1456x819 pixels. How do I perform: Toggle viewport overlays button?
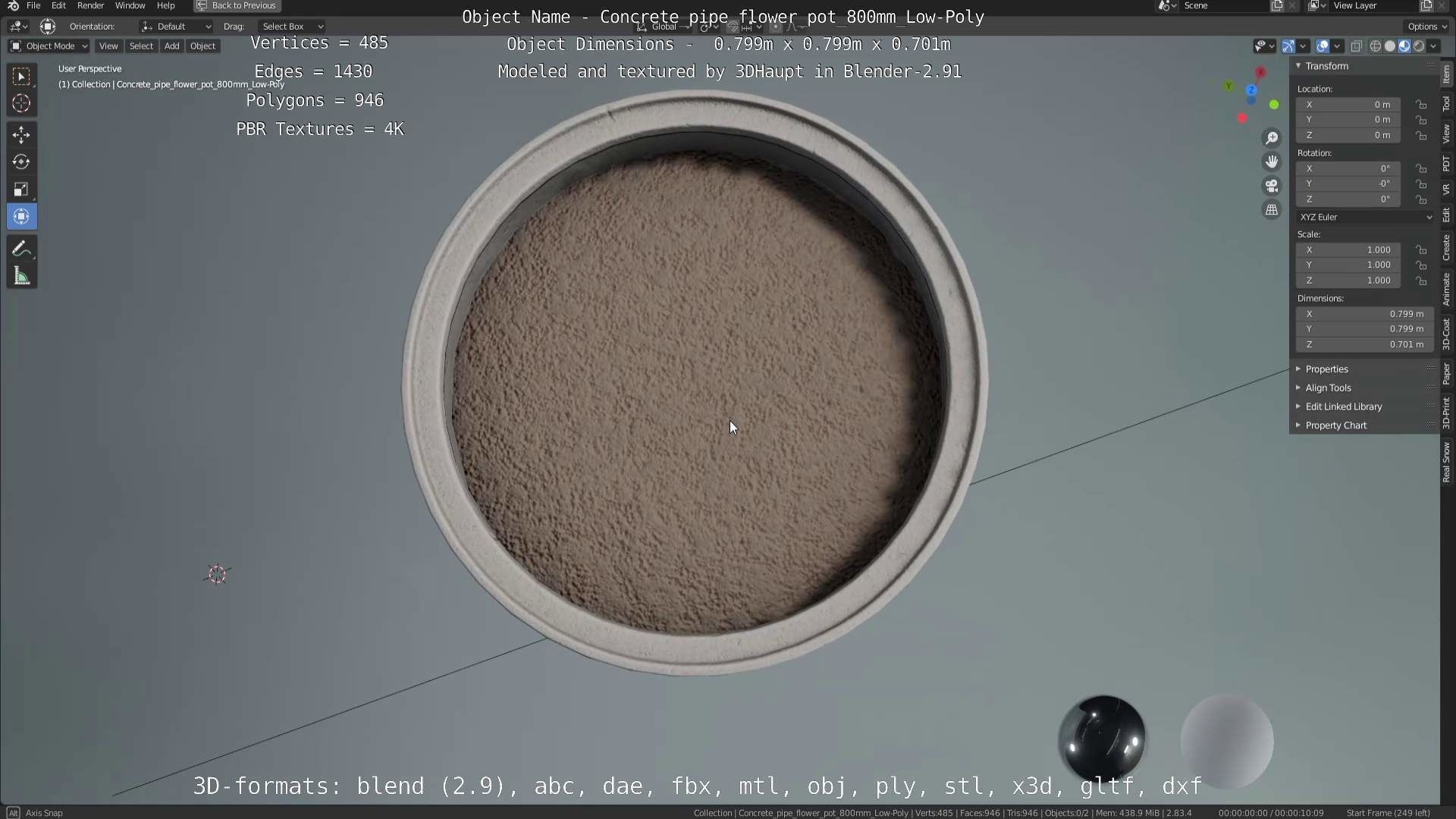coord(1323,46)
